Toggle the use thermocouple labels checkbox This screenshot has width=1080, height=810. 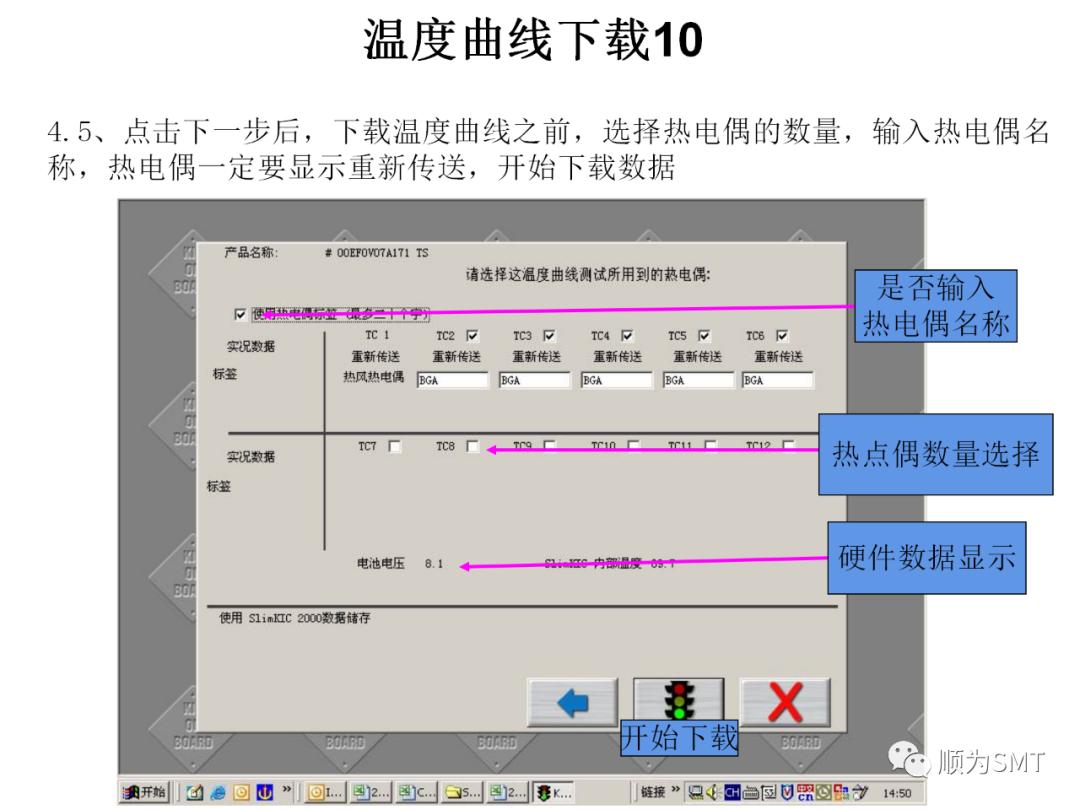pyautogui.click(x=240, y=315)
